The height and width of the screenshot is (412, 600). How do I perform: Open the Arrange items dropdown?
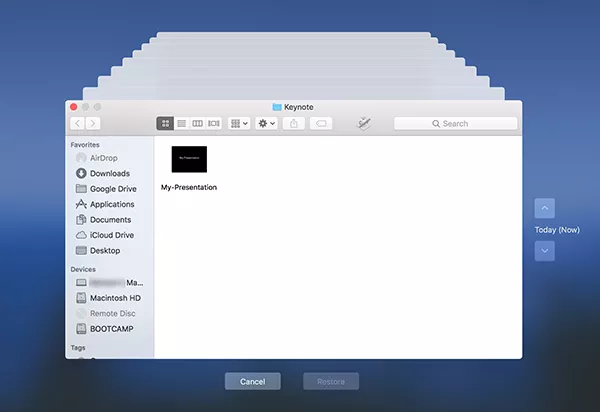click(240, 123)
